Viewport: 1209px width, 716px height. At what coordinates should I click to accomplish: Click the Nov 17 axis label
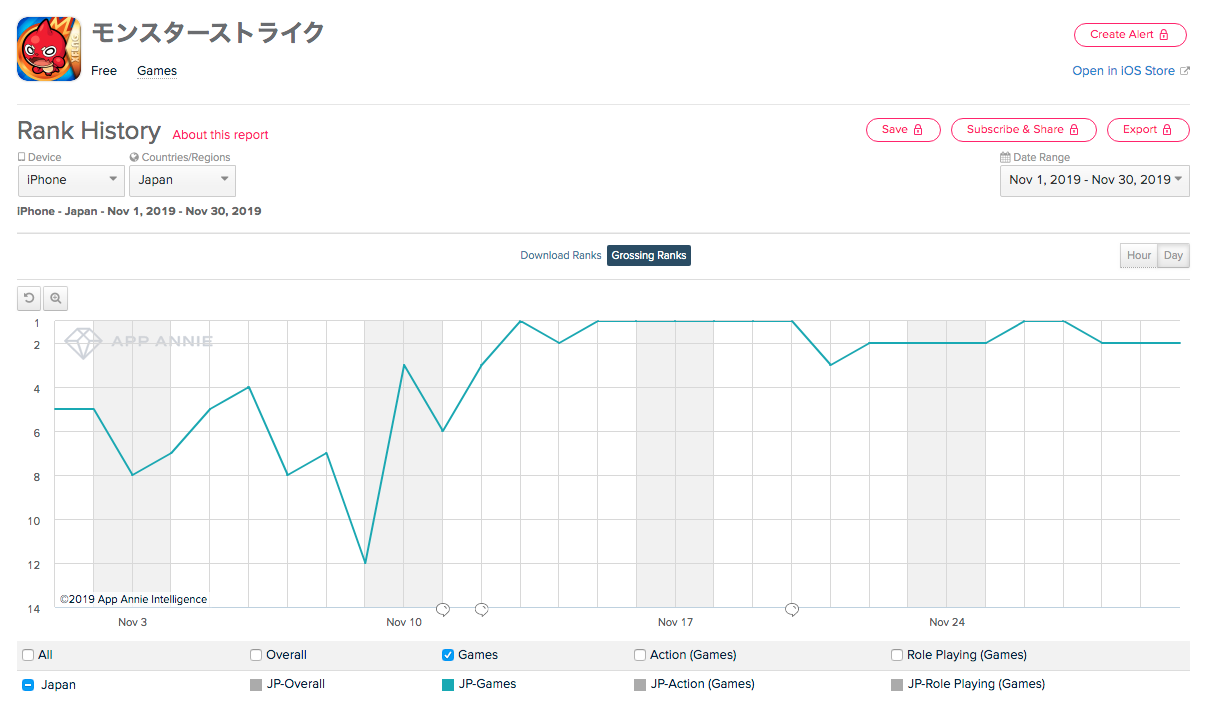[675, 622]
